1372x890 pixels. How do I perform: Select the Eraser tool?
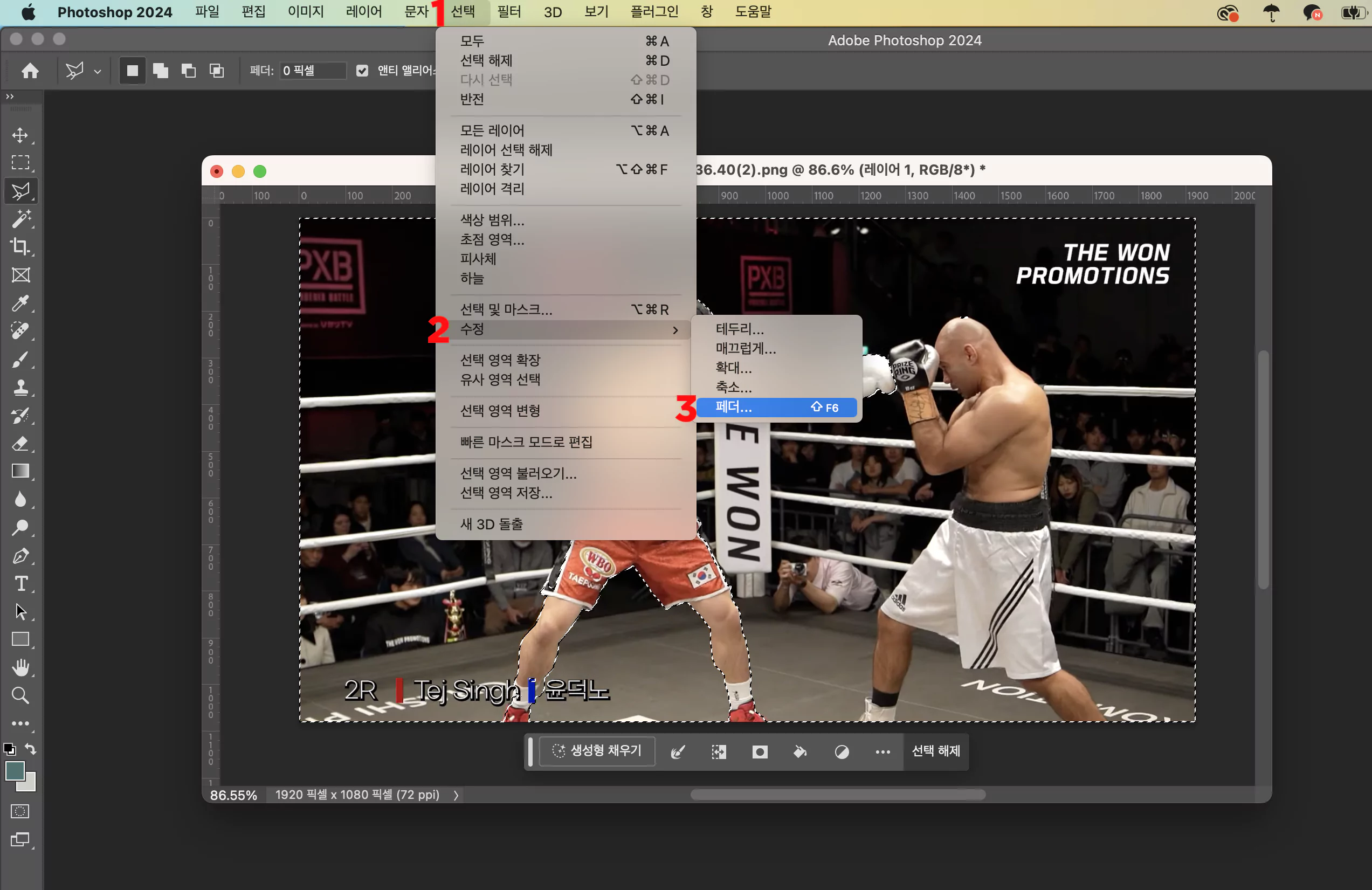click(x=20, y=443)
